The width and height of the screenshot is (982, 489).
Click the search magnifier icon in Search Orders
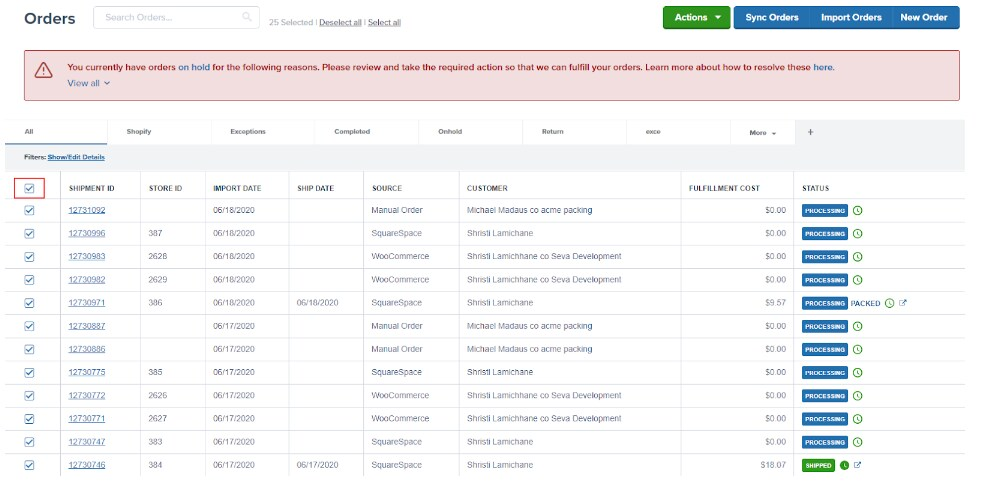point(247,18)
